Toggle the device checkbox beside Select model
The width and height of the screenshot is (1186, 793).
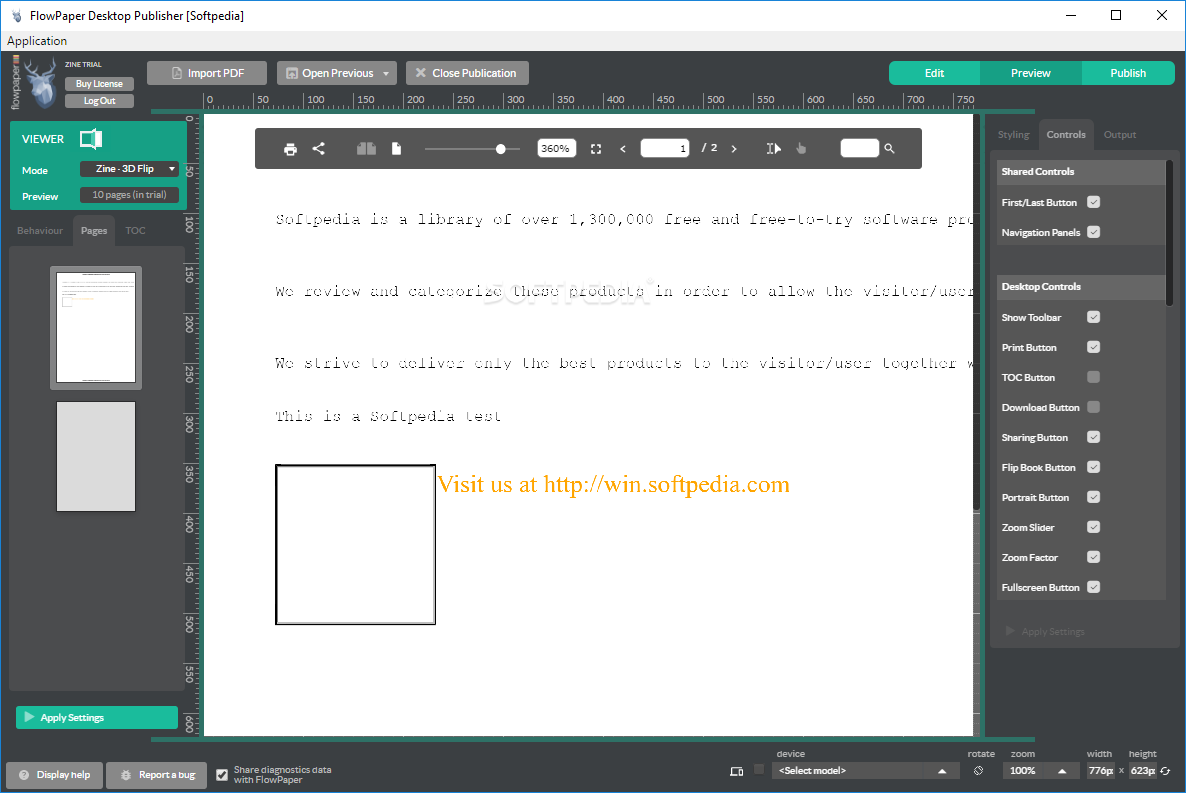(759, 770)
